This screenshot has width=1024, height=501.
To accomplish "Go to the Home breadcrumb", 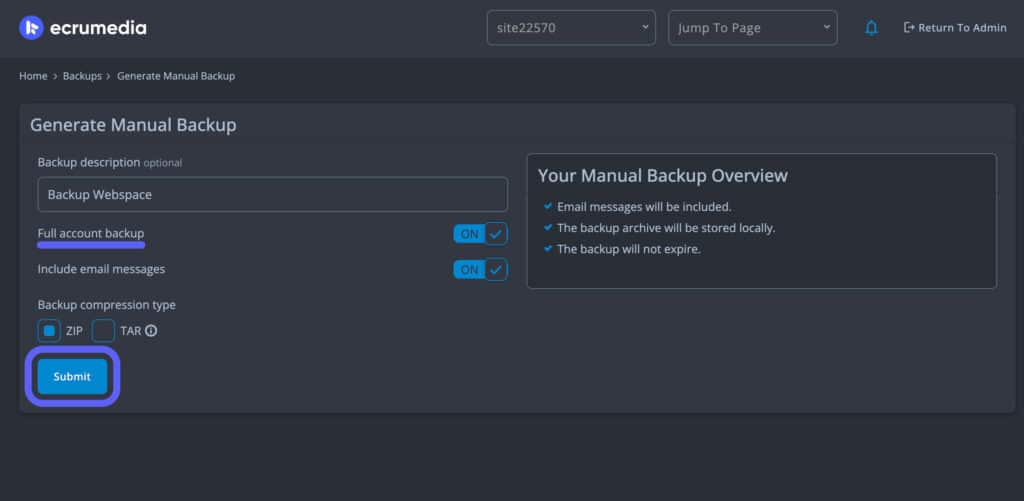I will click(x=33, y=76).
